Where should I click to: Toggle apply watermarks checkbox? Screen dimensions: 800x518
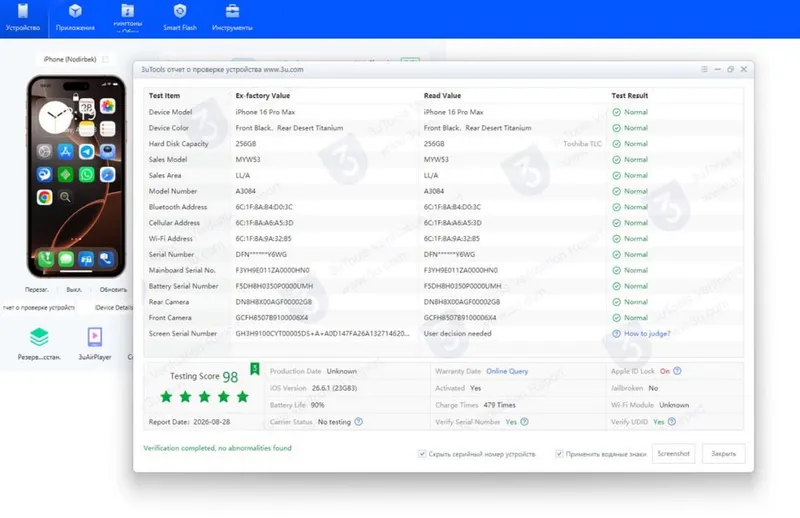(x=559, y=454)
